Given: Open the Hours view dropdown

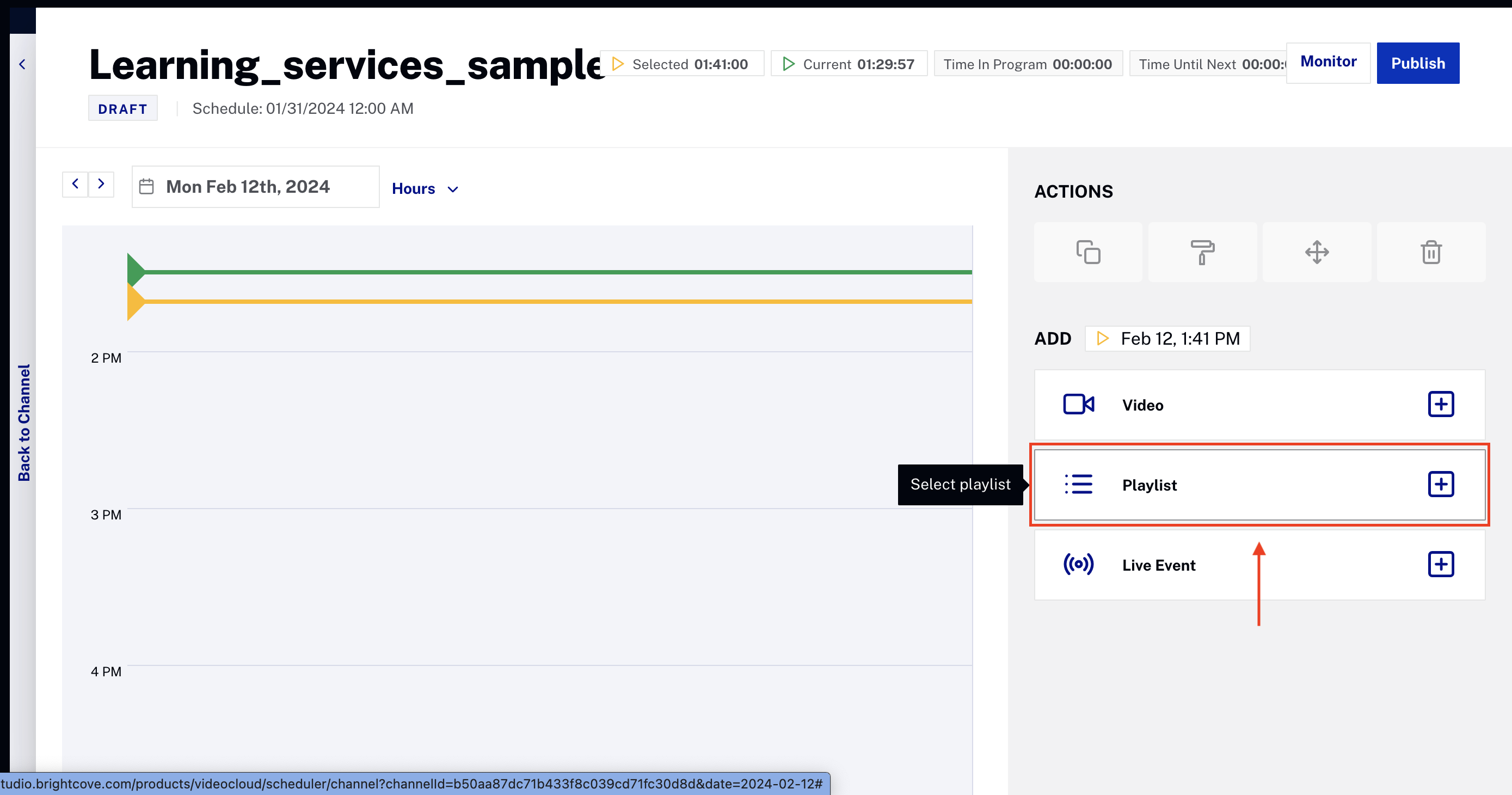Looking at the screenshot, I should tap(425, 188).
